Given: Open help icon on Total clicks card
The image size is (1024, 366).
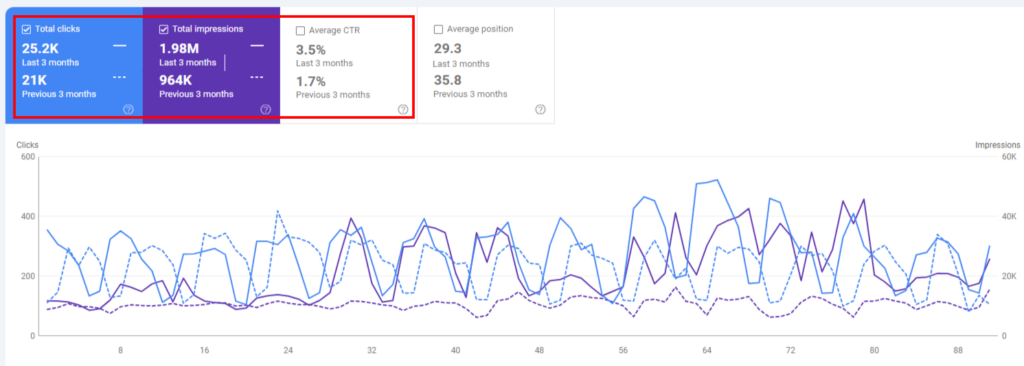Looking at the screenshot, I should point(129,109).
